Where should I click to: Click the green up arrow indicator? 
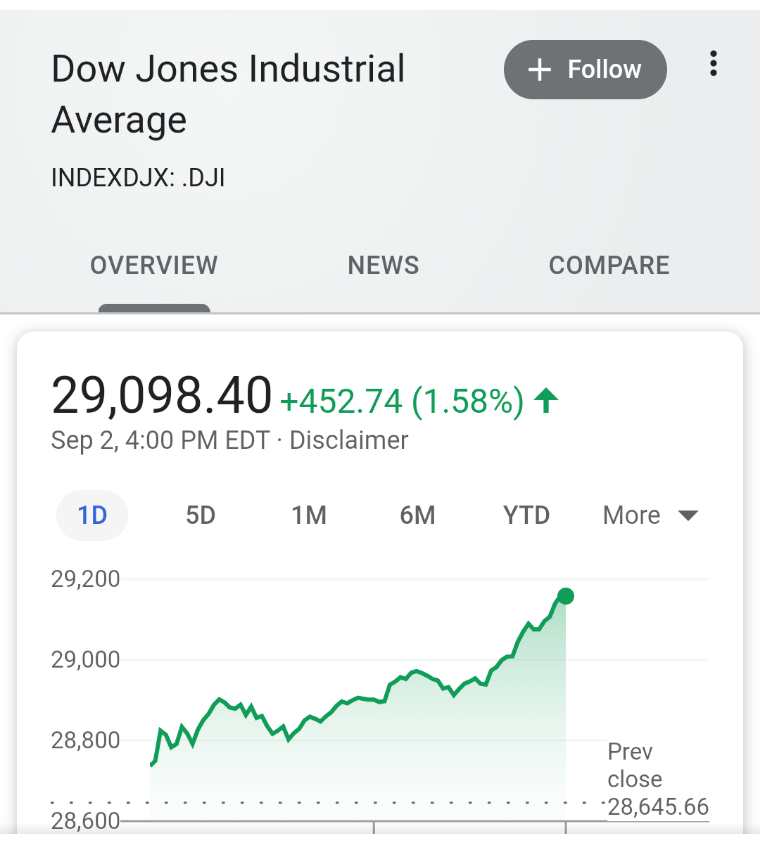coord(545,400)
